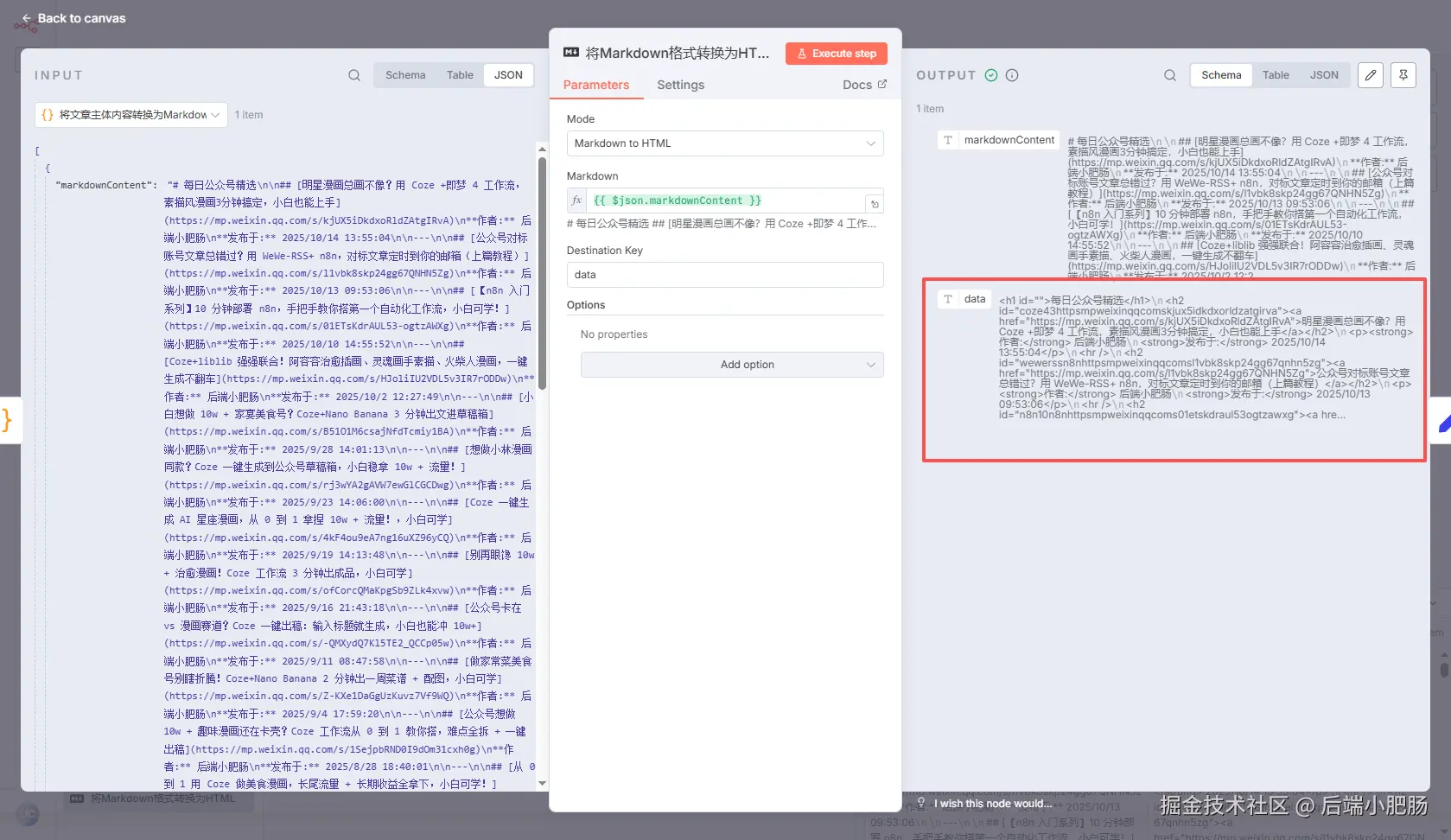Click the '1 item' label in OUTPUT panel
The width and height of the screenshot is (1451, 840).
click(x=930, y=109)
